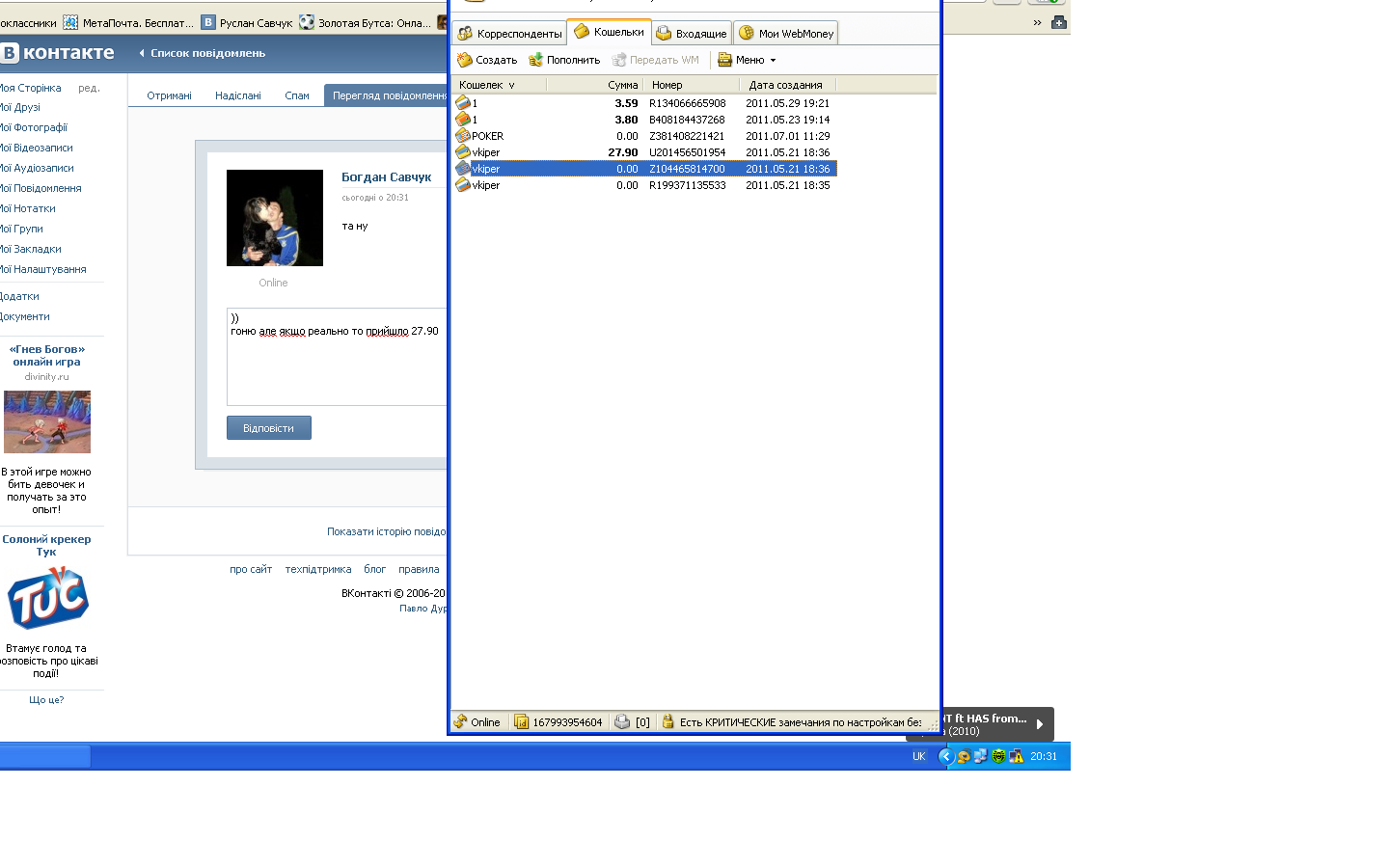This screenshot has width=1389, height=868.
Task: Sort wallets by Кошелек column
Action: coord(499,85)
